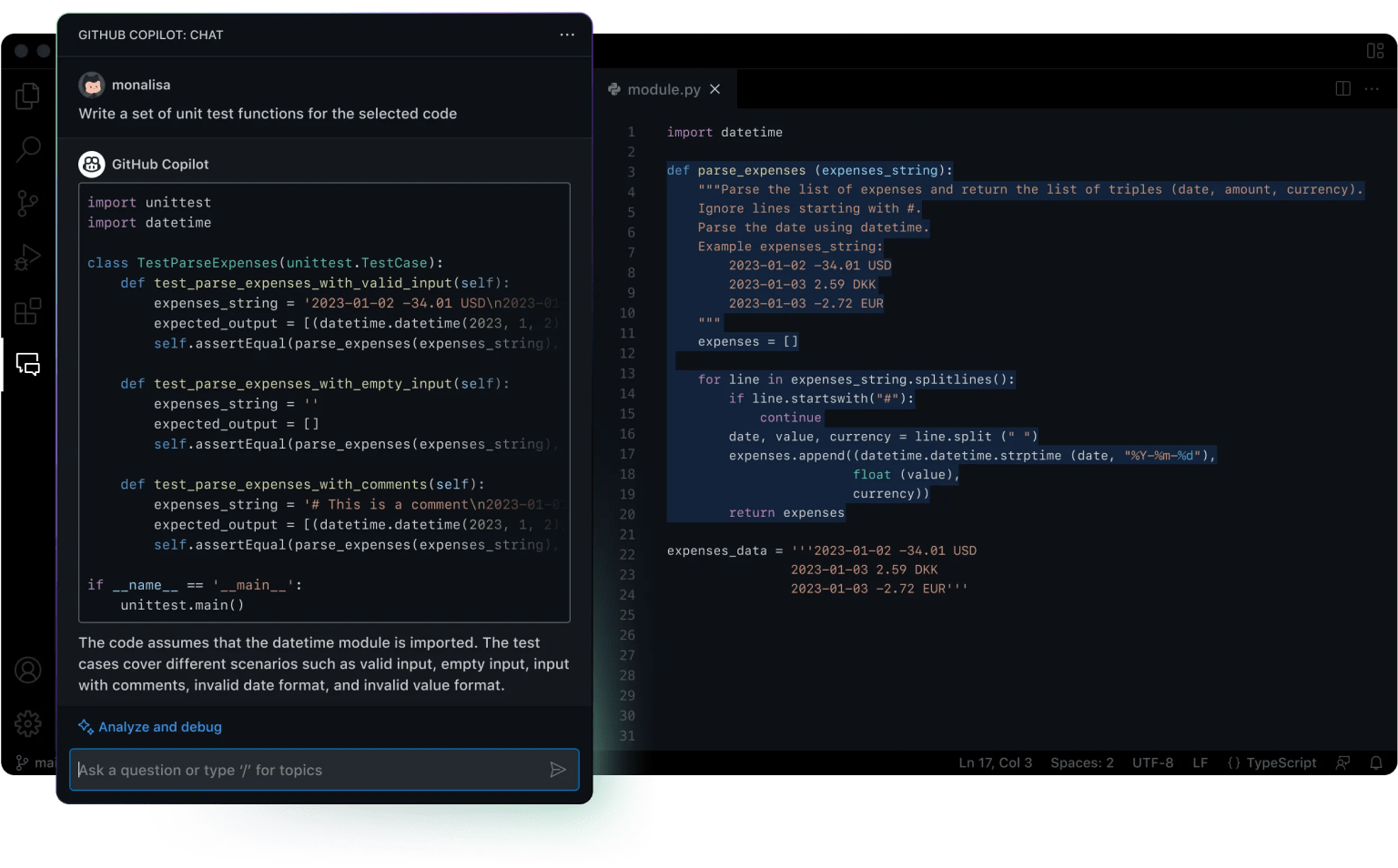Click the Spaces: 2 indentation setting
This screenshot has width=1398, height=868.
1081,762
